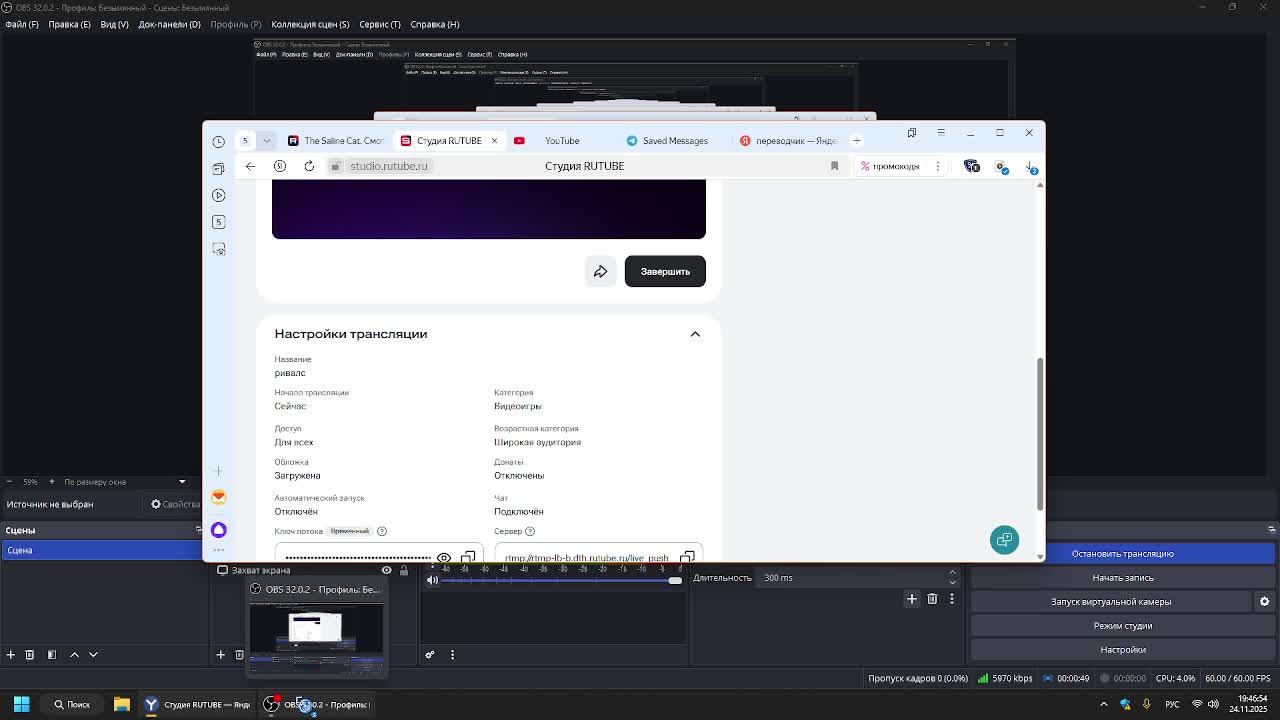Screen dimensions: 1280x720
Task: Add a scene transition with plus
Action: pyautogui.click(x=912, y=599)
